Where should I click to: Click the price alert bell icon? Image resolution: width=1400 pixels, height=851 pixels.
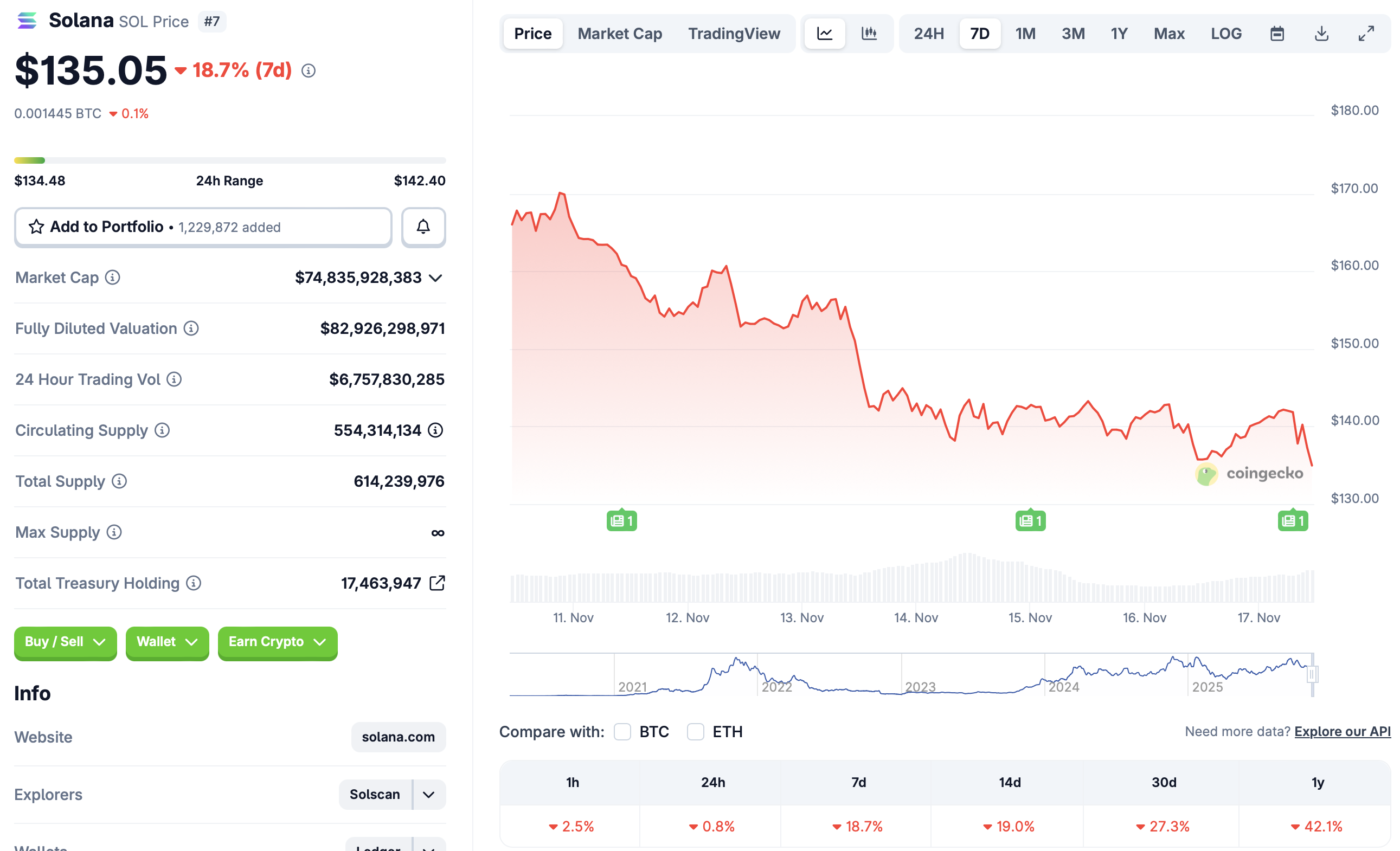[x=423, y=227]
